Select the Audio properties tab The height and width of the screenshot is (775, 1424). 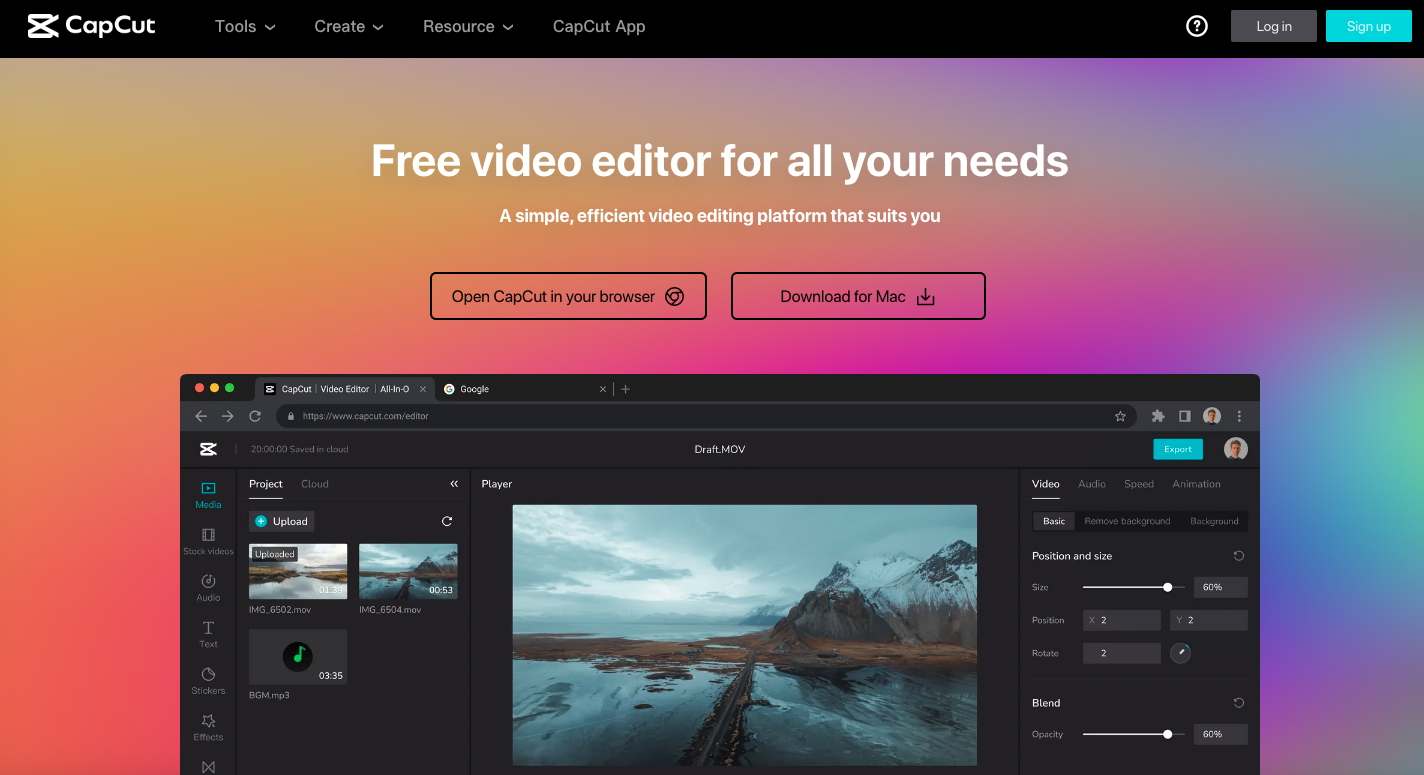tap(1092, 484)
